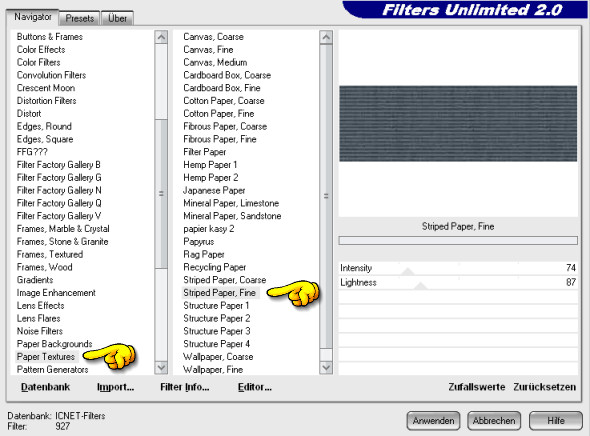This screenshot has height=436, width=590.
Task: Select the Navigator tab
Action: point(33,17)
